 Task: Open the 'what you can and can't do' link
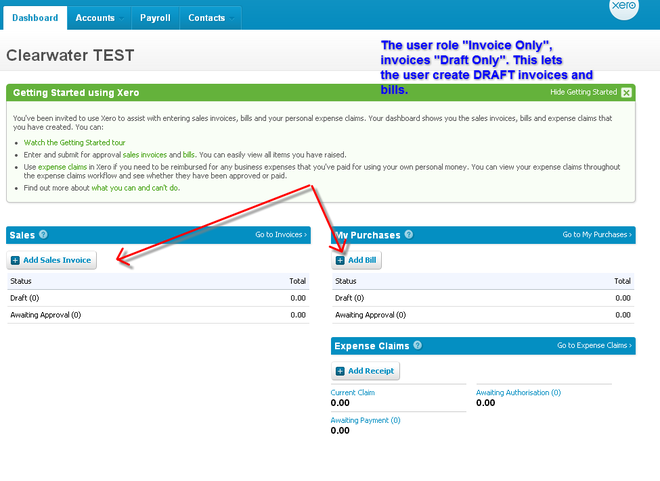click(135, 188)
